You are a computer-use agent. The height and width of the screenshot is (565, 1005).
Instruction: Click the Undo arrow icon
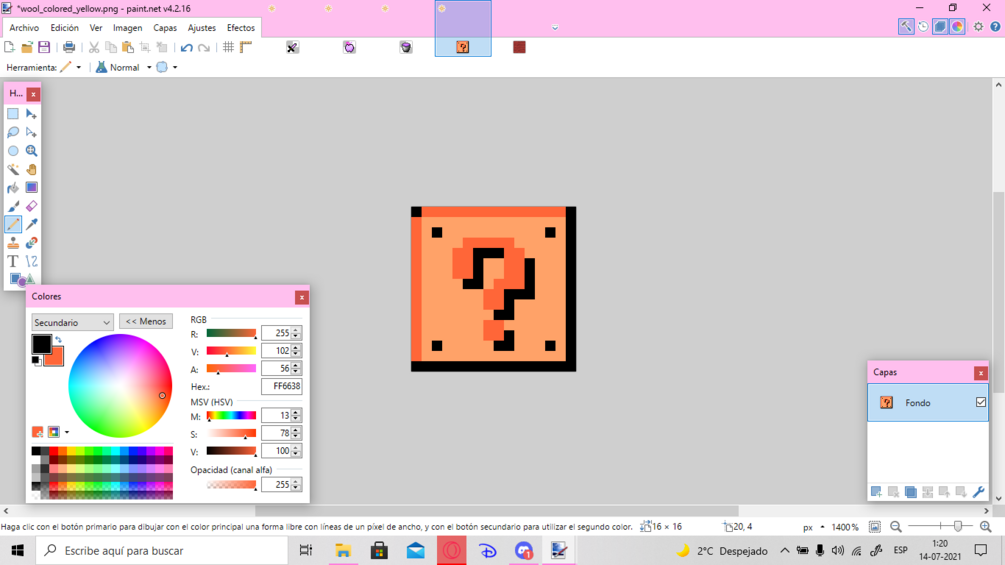[187, 47]
